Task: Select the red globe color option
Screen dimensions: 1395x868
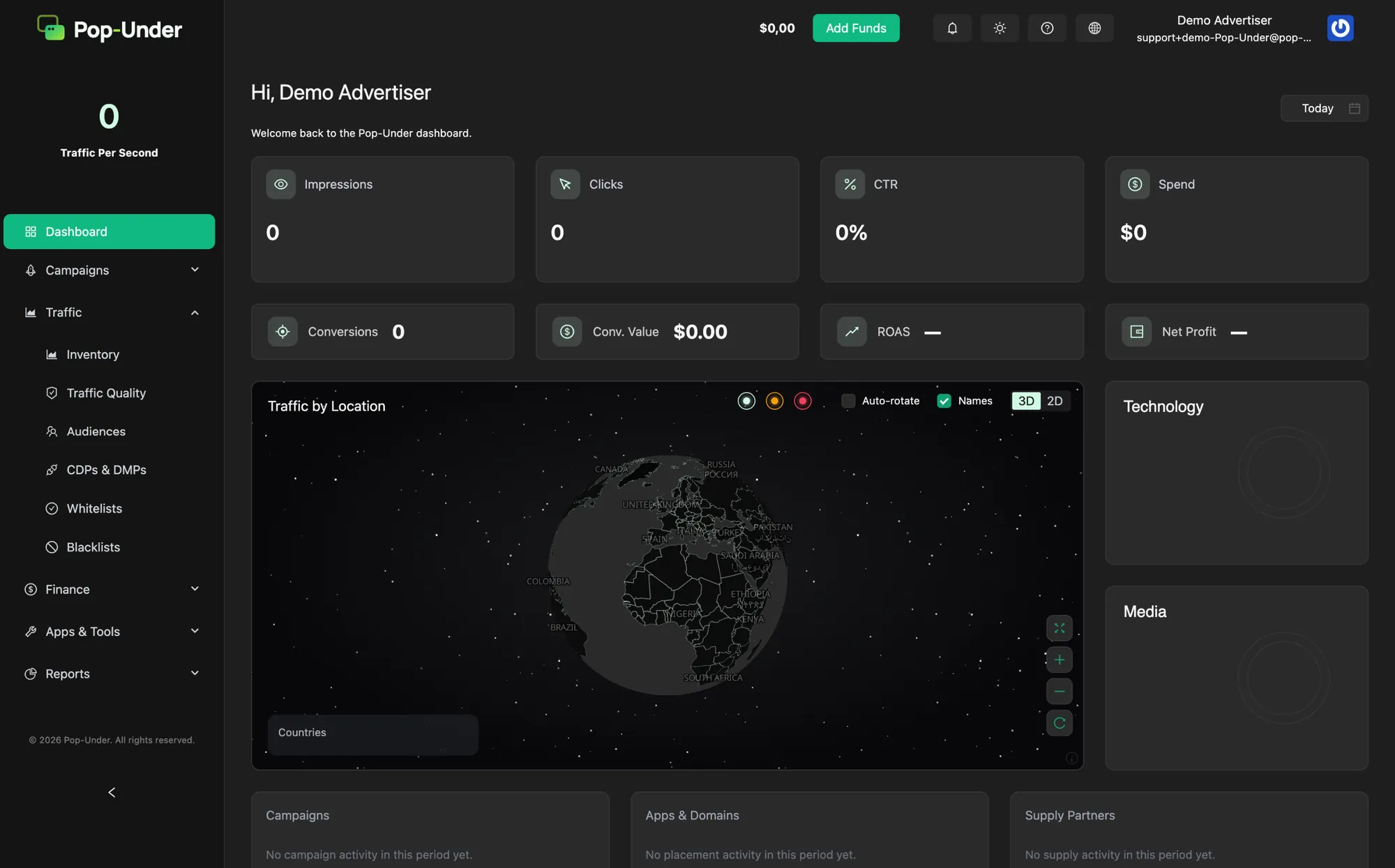Action: click(x=803, y=401)
